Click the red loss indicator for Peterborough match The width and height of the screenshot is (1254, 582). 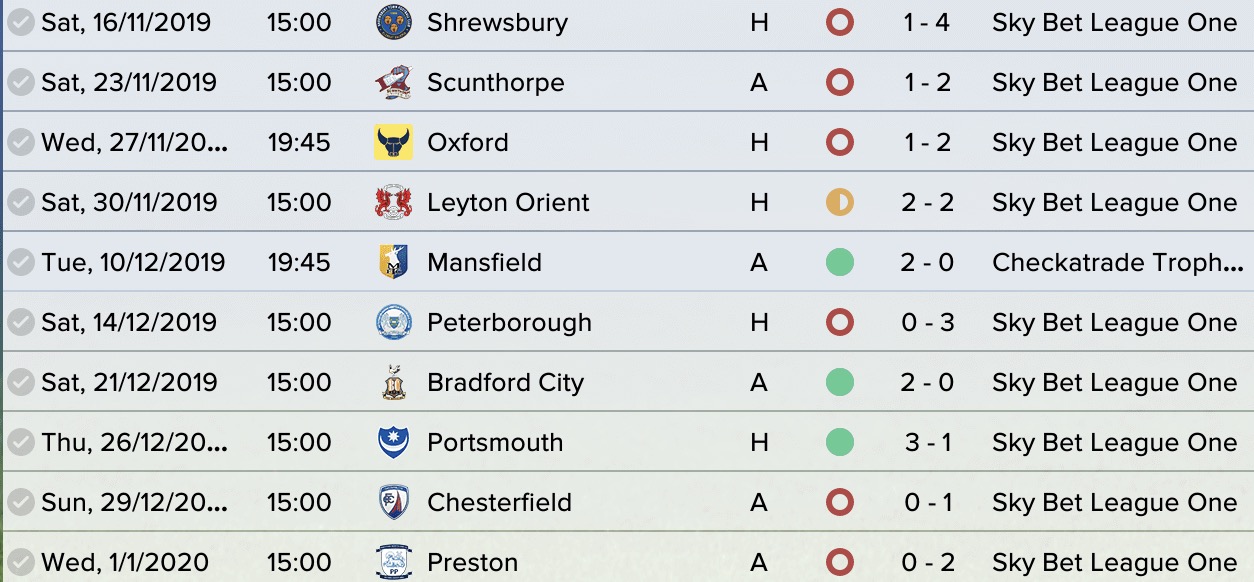click(x=840, y=322)
